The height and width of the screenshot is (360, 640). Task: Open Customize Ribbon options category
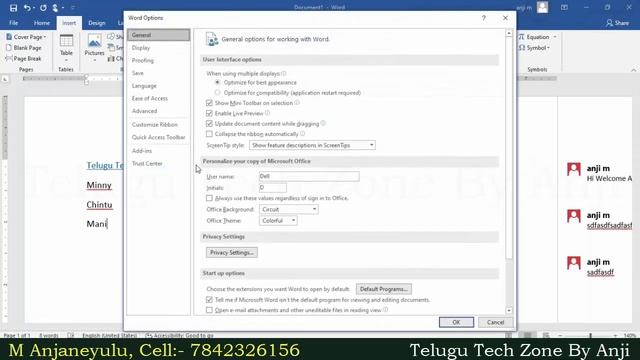158,124
